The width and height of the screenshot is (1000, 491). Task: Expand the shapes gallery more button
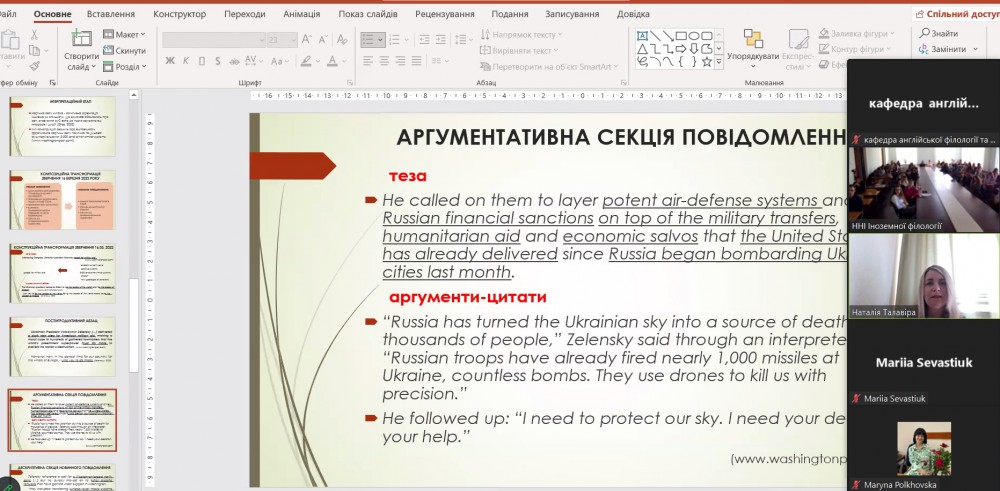[719, 62]
